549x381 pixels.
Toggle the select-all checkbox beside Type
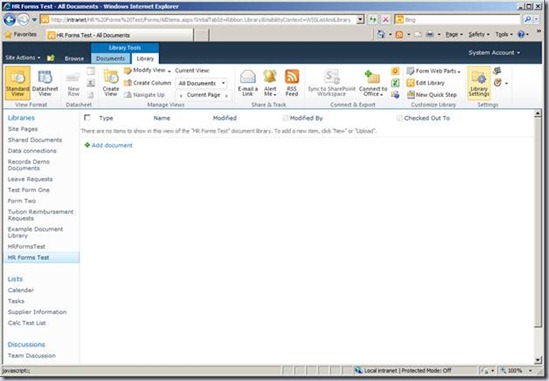[x=87, y=118]
